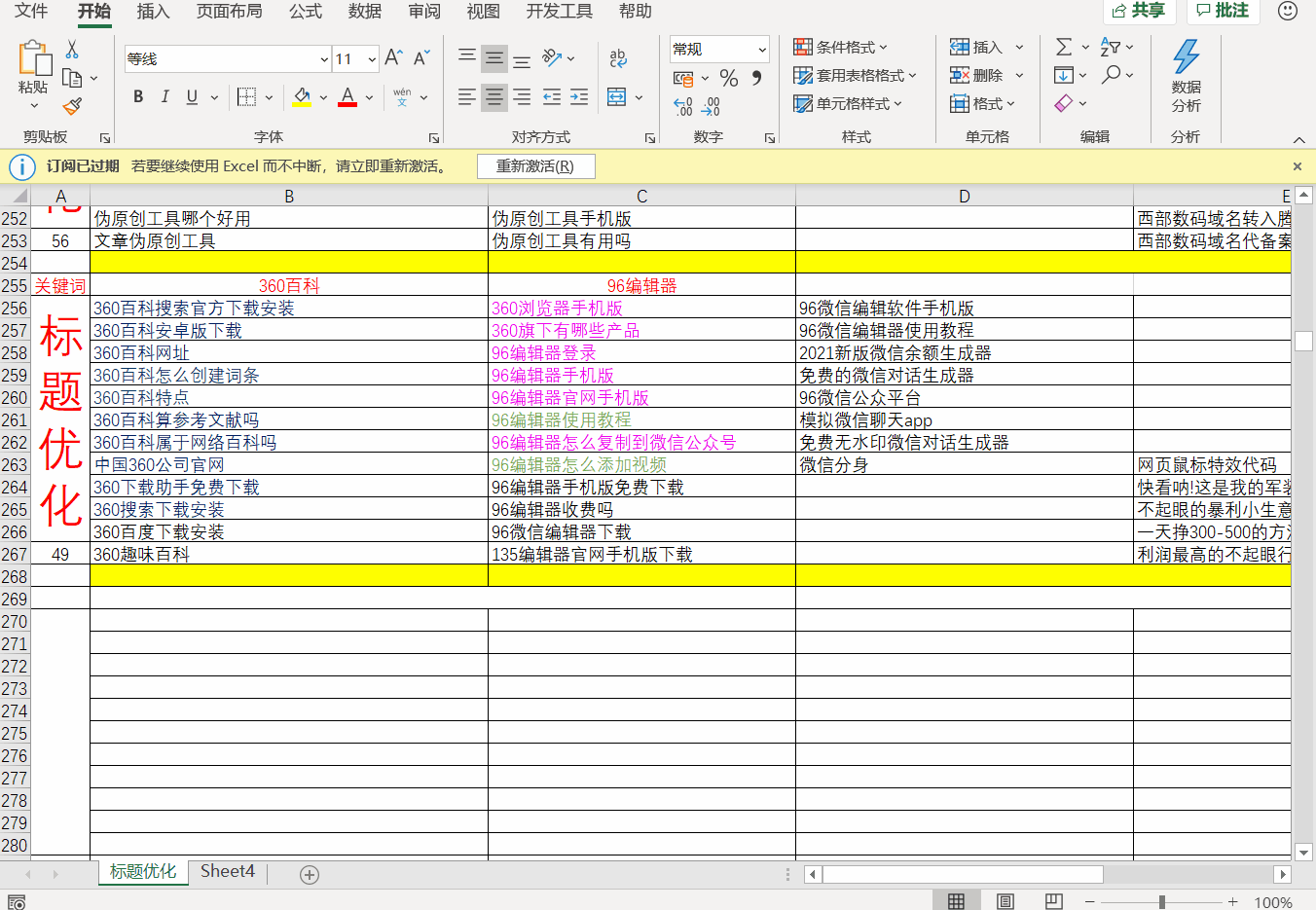Toggle center horizontal alignment
The image size is (1316, 910).
494,96
